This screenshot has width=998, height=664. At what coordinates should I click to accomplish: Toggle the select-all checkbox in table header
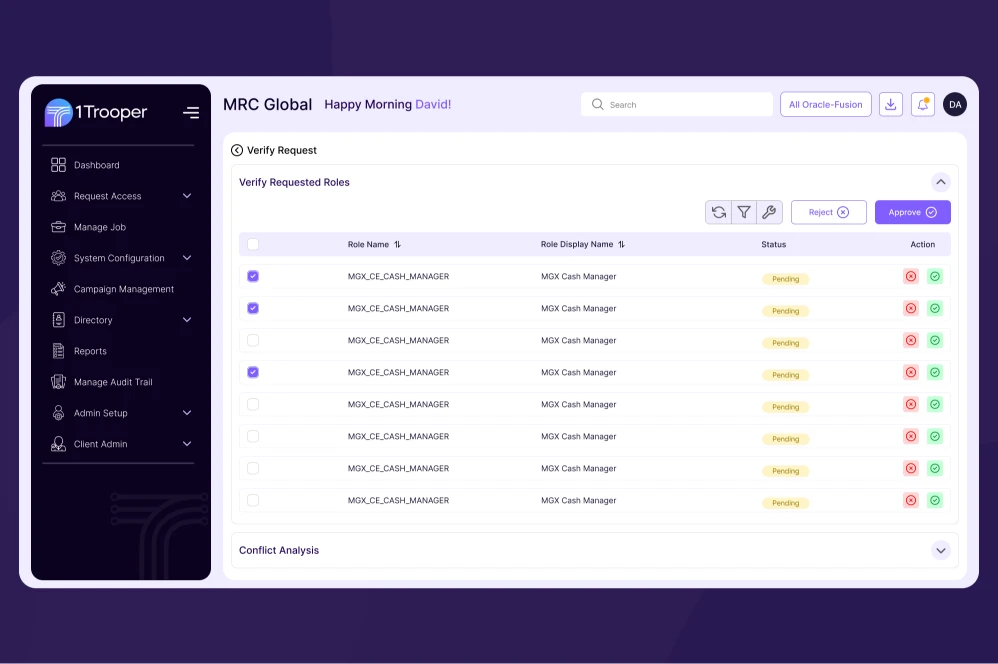click(x=253, y=244)
